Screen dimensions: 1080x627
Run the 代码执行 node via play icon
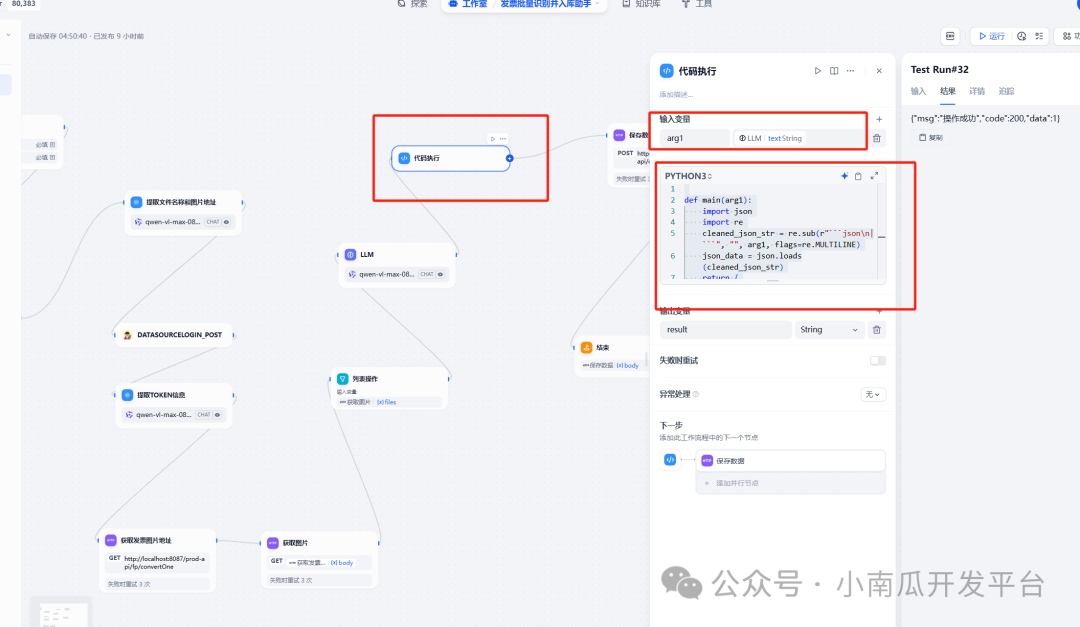coord(818,71)
